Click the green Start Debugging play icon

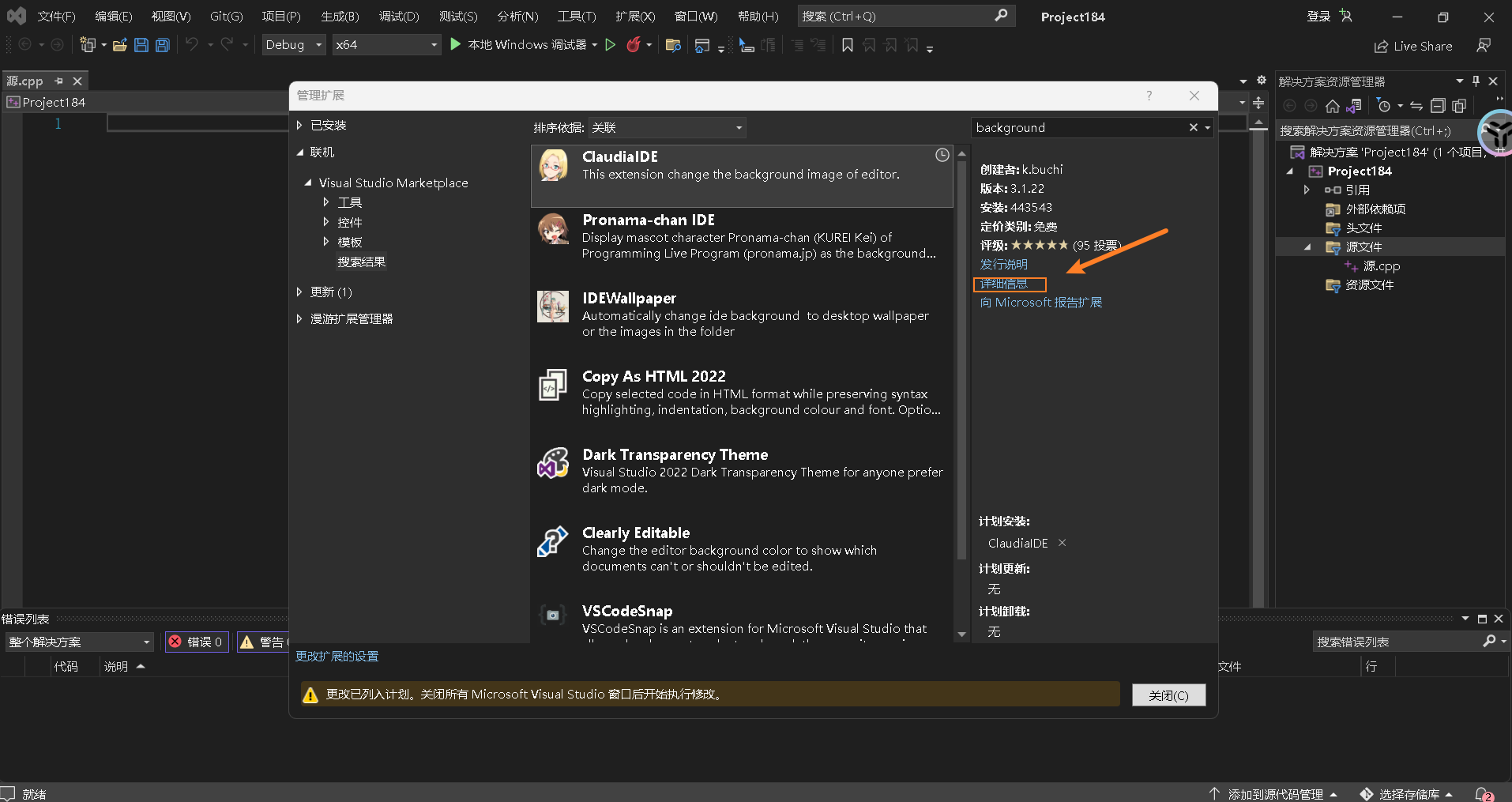click(x=455, y=44)
